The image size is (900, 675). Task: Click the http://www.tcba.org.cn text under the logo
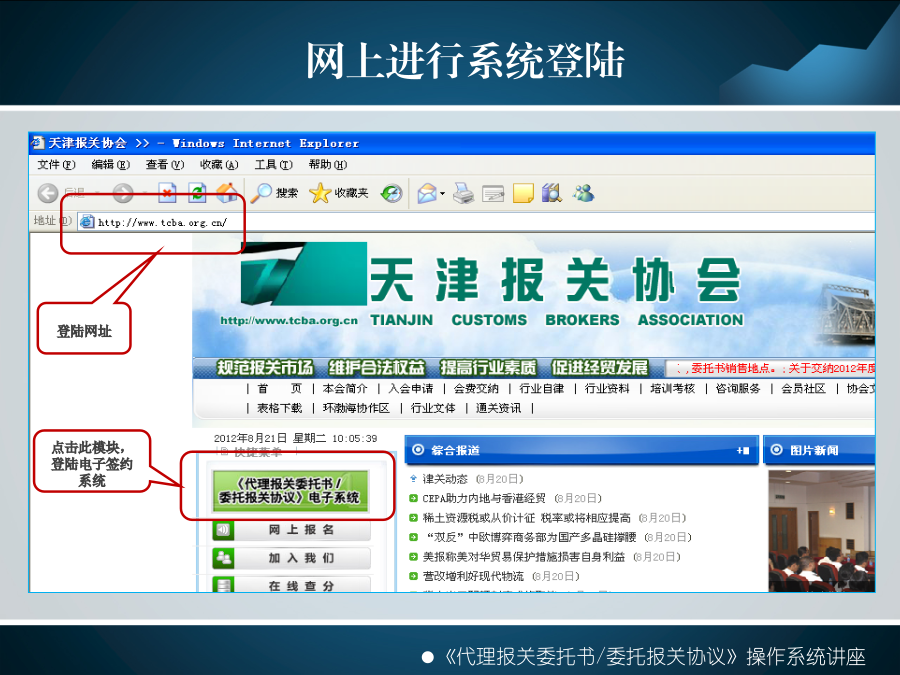tap(289, 320)
